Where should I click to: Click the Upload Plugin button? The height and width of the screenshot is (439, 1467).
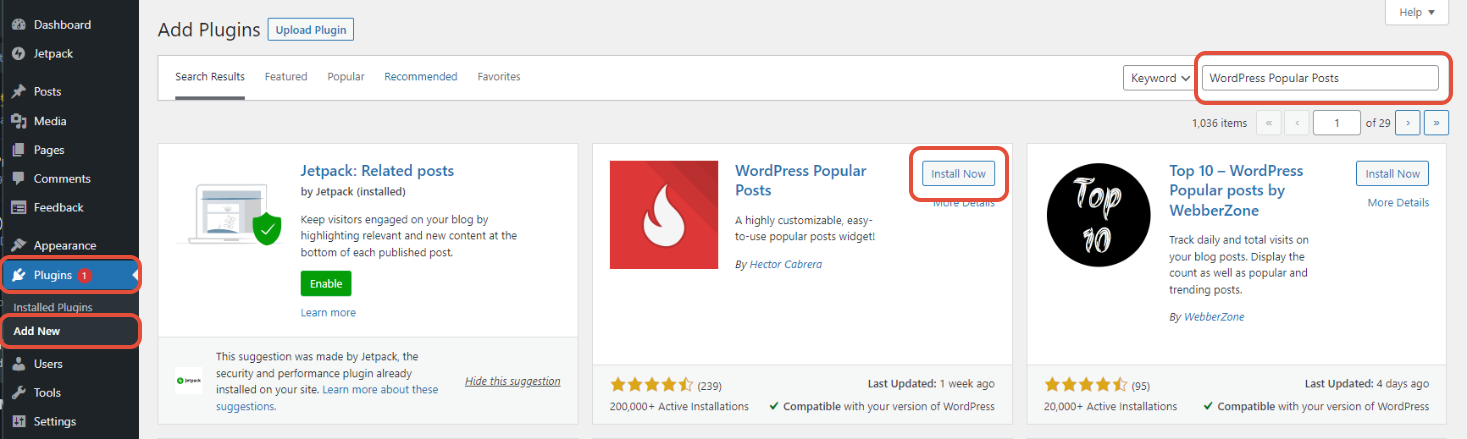point(311,30)
